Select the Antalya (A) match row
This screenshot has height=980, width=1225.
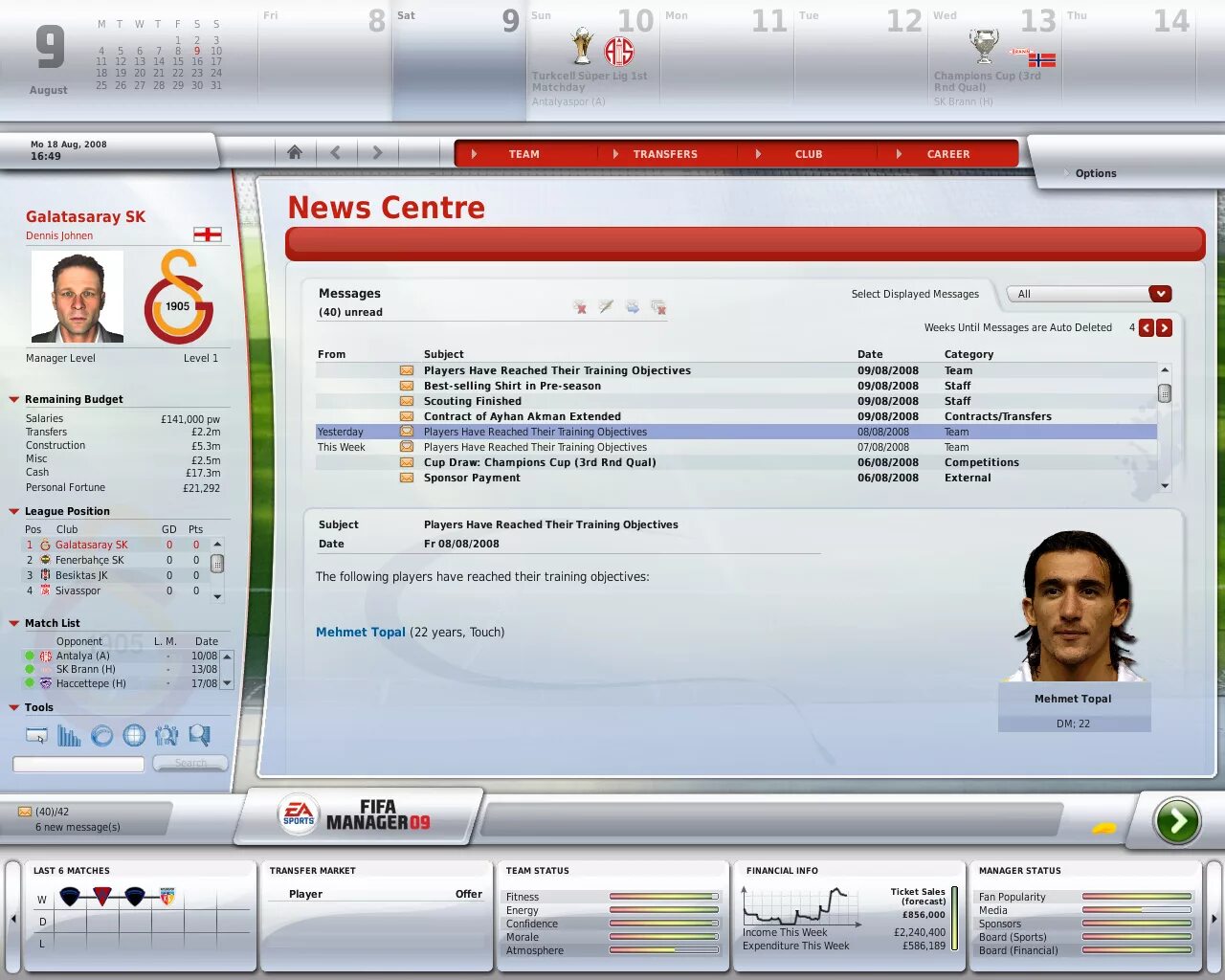coord(122,656)
